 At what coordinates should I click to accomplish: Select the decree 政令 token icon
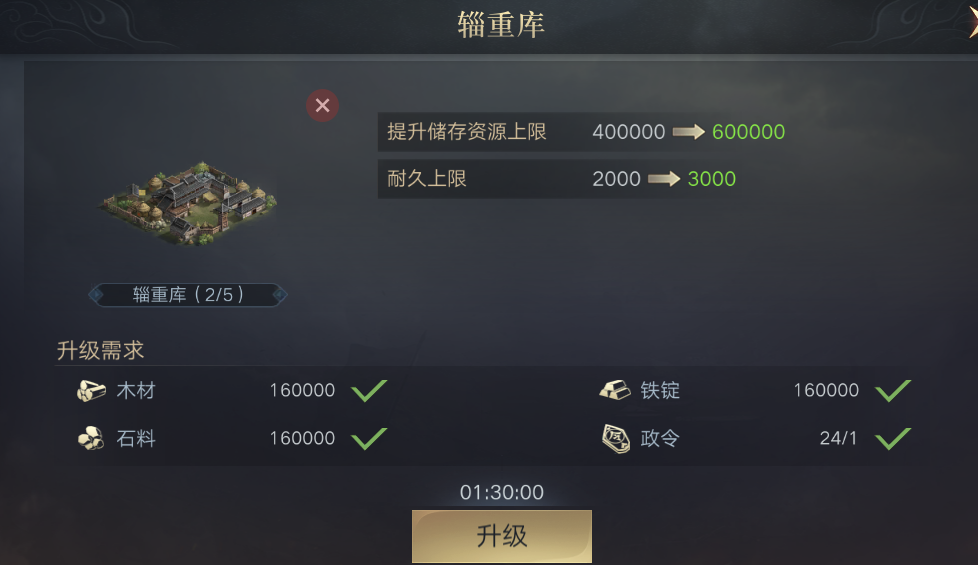coord(616,438)
